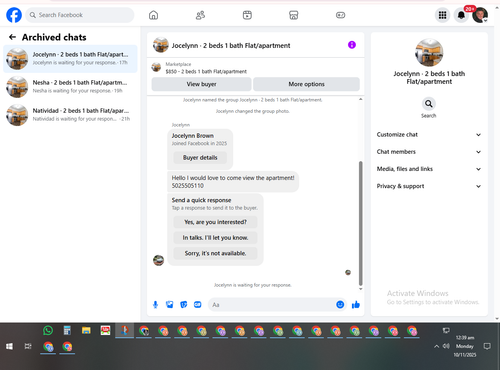Click the voice clip microphone icon
This screenshot has height=370, width=500.
[x=155, y=305]
